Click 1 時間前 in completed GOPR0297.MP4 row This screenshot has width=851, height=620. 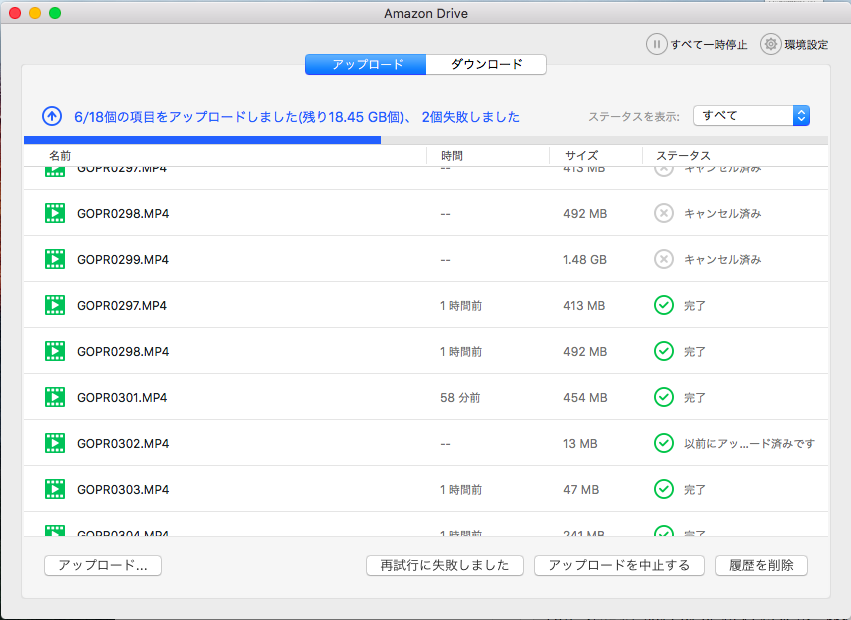(x=461, y=305)
